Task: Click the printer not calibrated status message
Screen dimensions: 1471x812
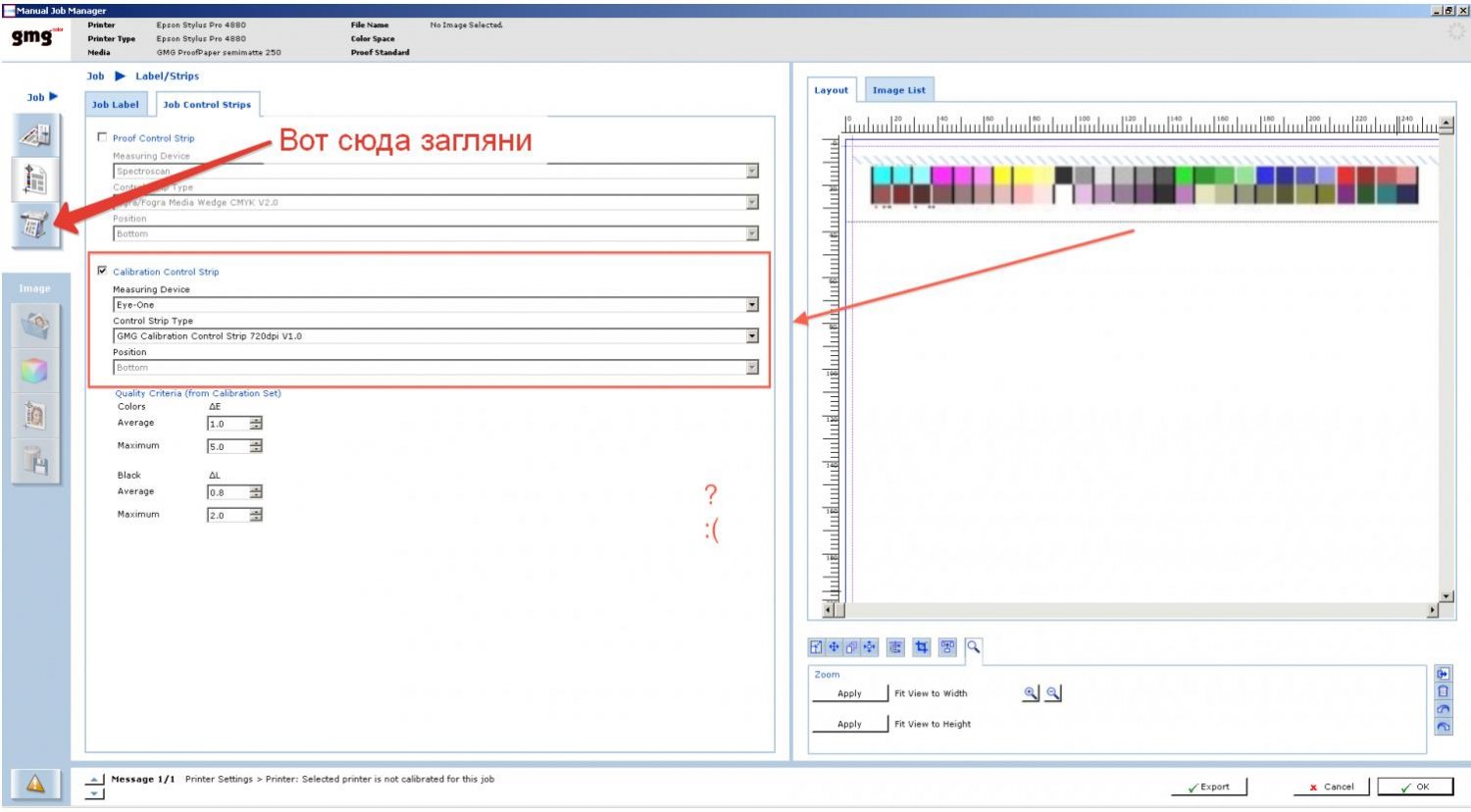Action: pyautogui.click(x=339, y=780)
